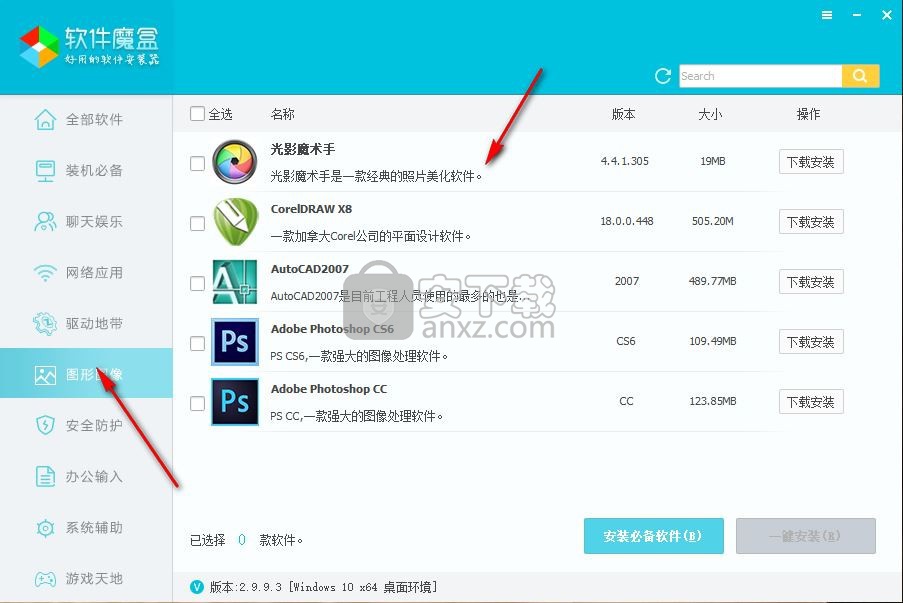This screenshot has height=603, width=903.
Task: Click size value 489.77MB
Action: [x=712, y=281]
